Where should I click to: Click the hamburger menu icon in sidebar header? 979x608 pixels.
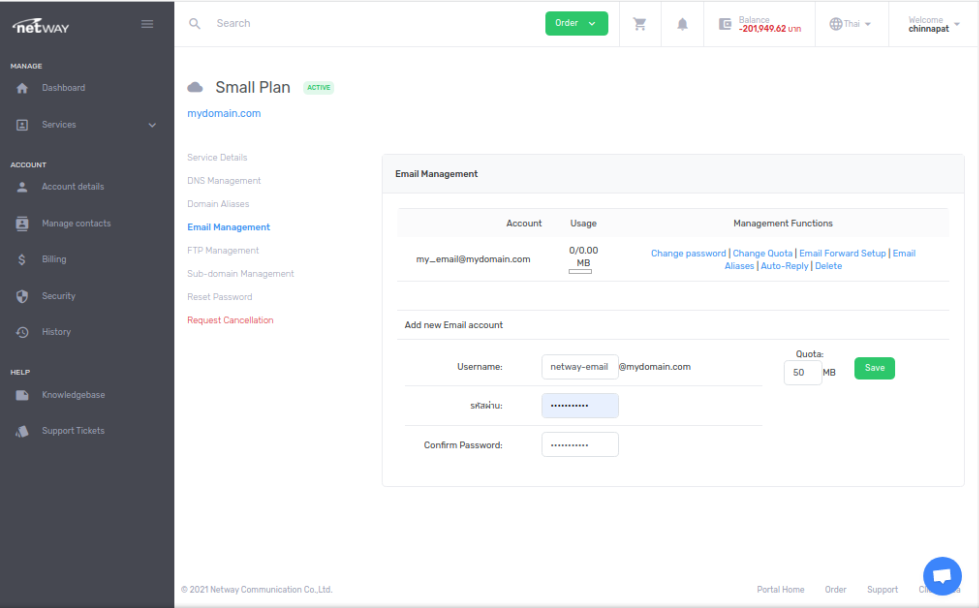(147, 24)
